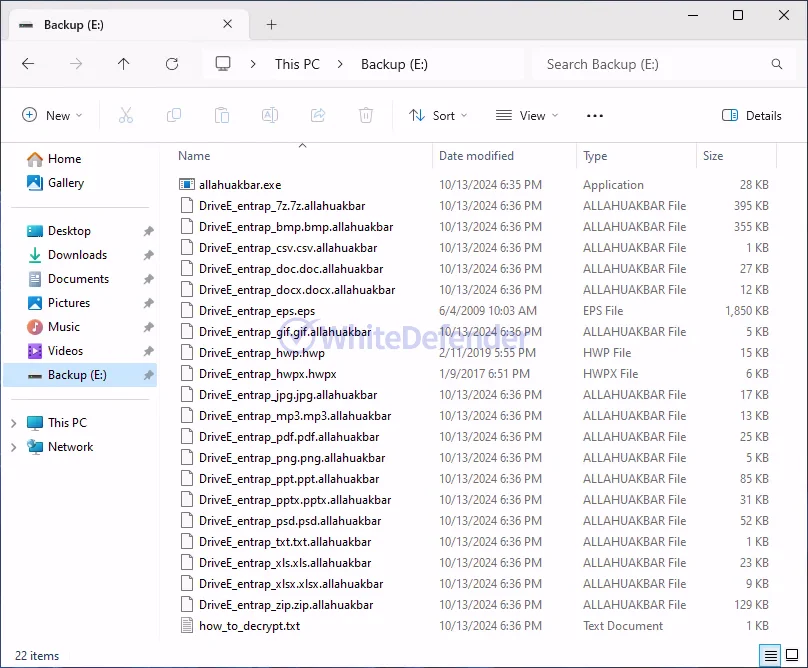Click This PC in address breadcrumb

coord(297,64)
